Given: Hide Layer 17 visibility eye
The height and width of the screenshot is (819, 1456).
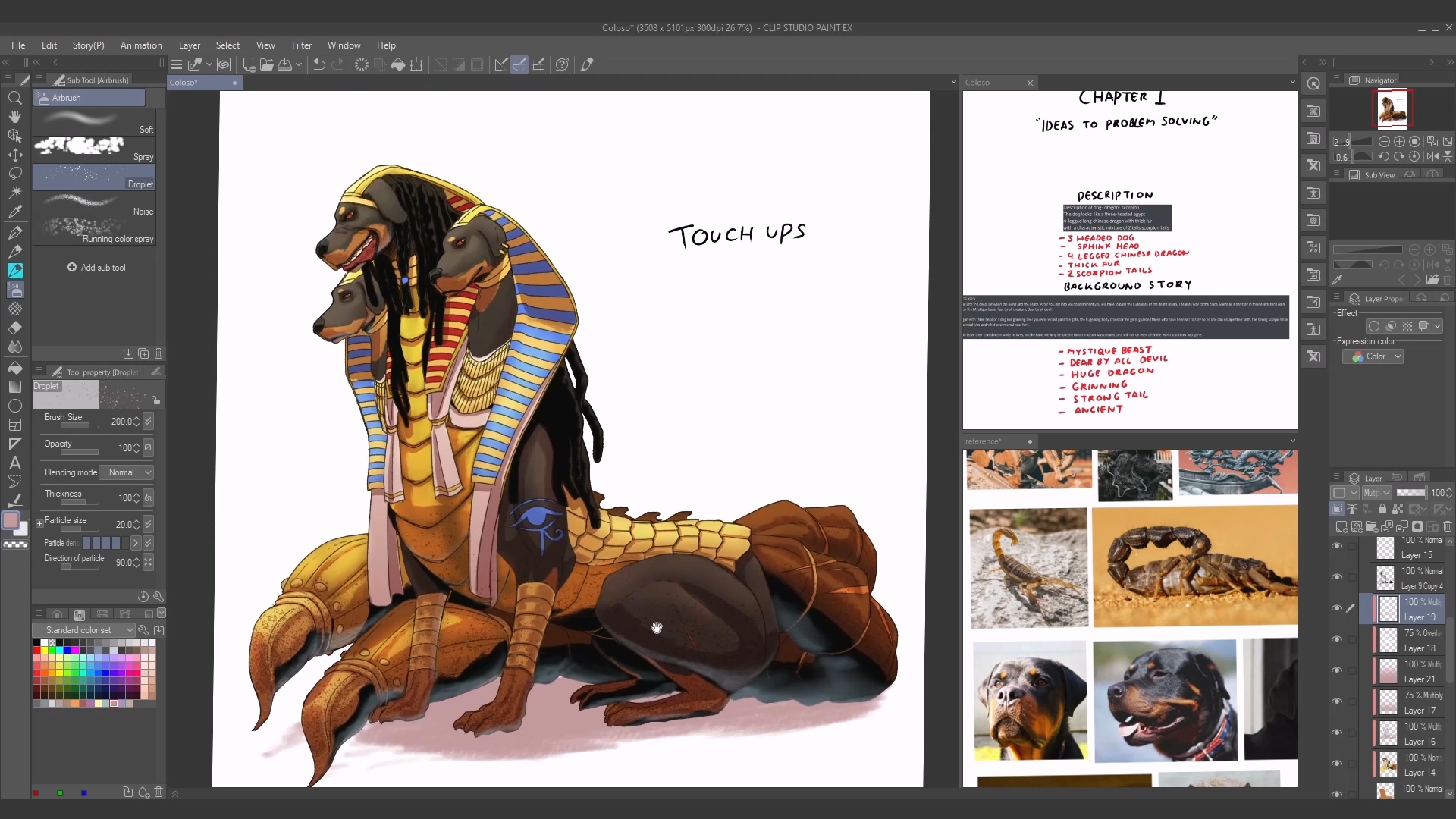Looking at the screenshot, I should click(1337, 701).
